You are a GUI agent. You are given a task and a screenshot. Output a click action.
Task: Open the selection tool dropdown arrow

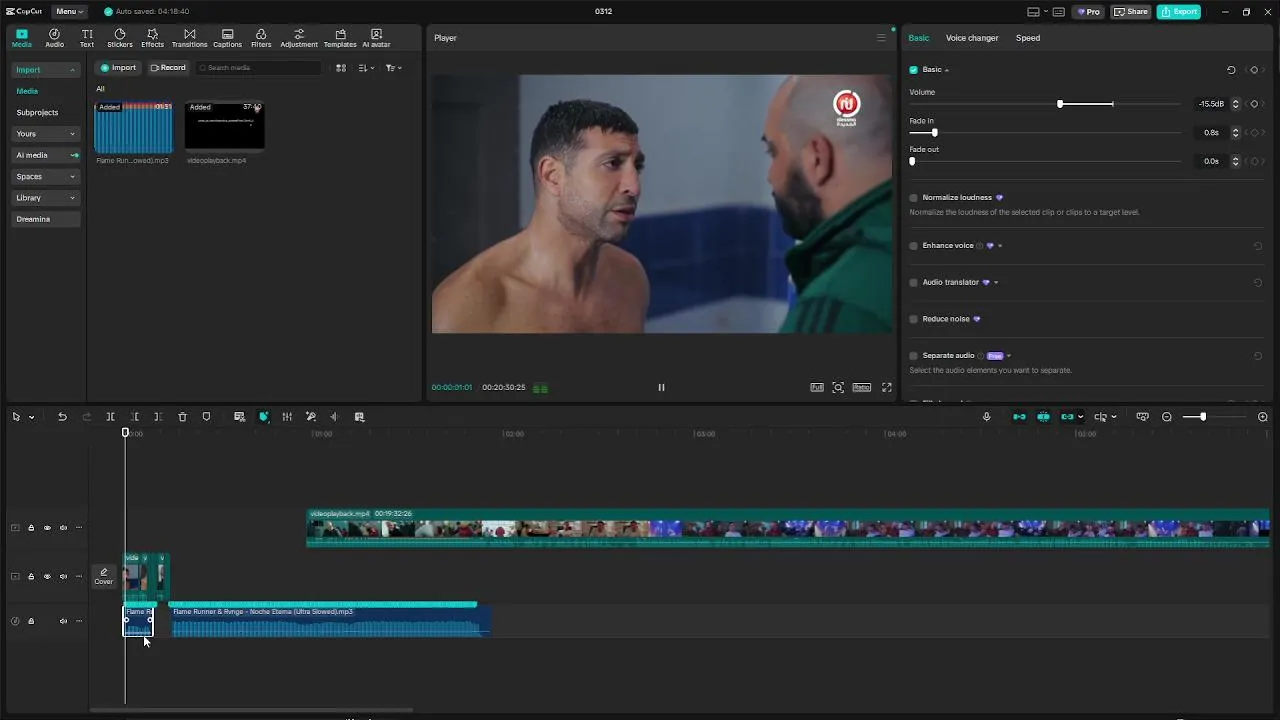point(31,417)
